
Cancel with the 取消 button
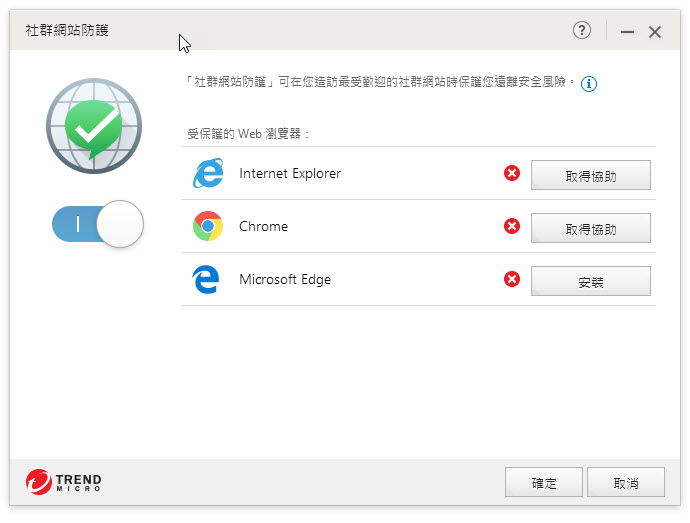click(x=625, y=482)
